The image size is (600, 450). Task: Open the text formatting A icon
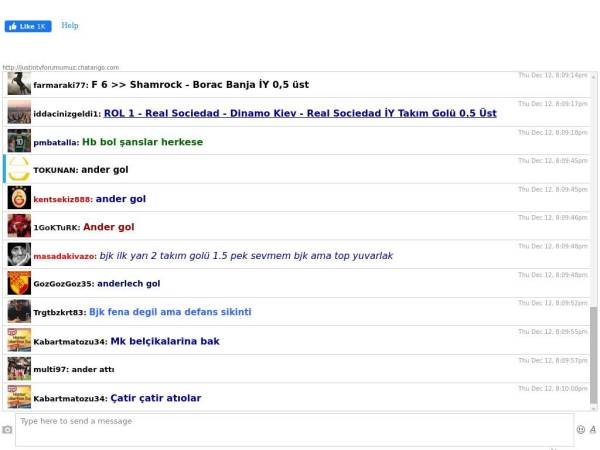[592, 429]
